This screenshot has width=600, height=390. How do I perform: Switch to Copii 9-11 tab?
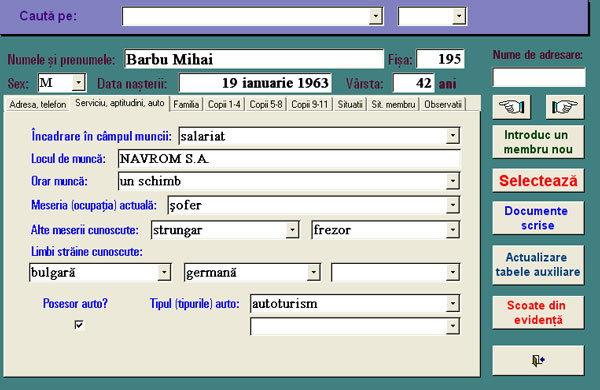point(310,104)
